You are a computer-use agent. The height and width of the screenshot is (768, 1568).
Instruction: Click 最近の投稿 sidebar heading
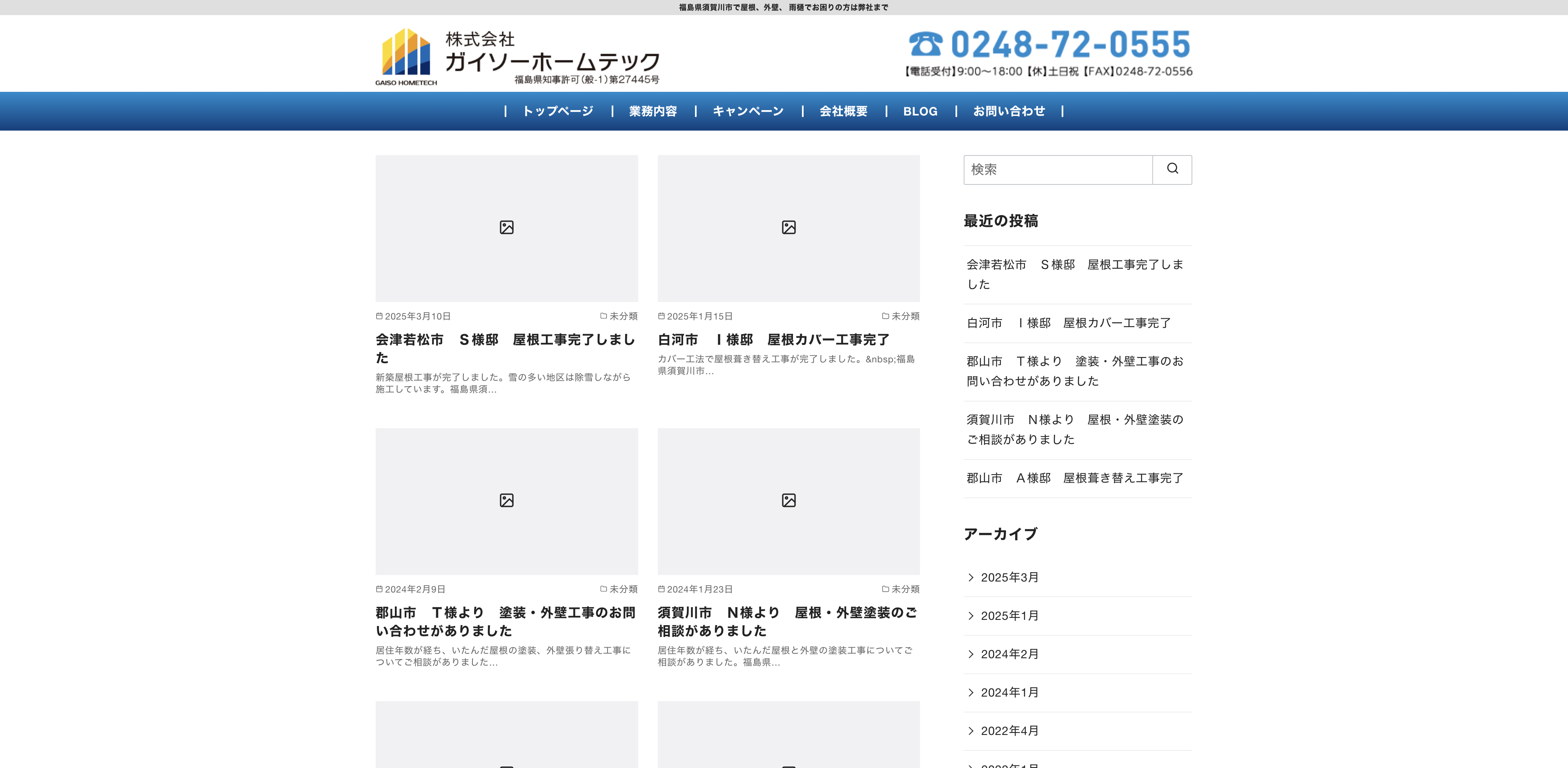coord(1001,221)
